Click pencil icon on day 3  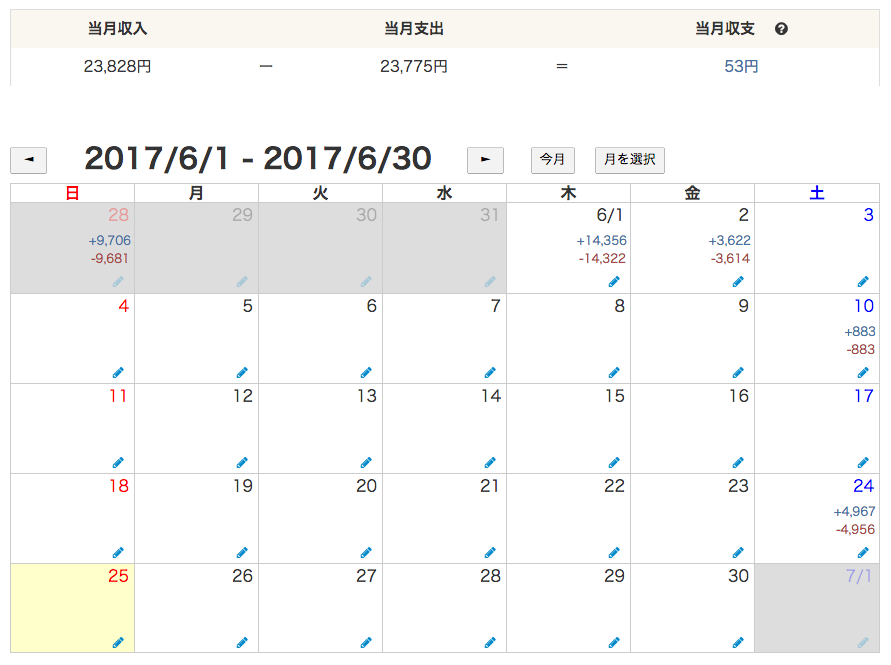pyautogui.click(x=863, y=281)
